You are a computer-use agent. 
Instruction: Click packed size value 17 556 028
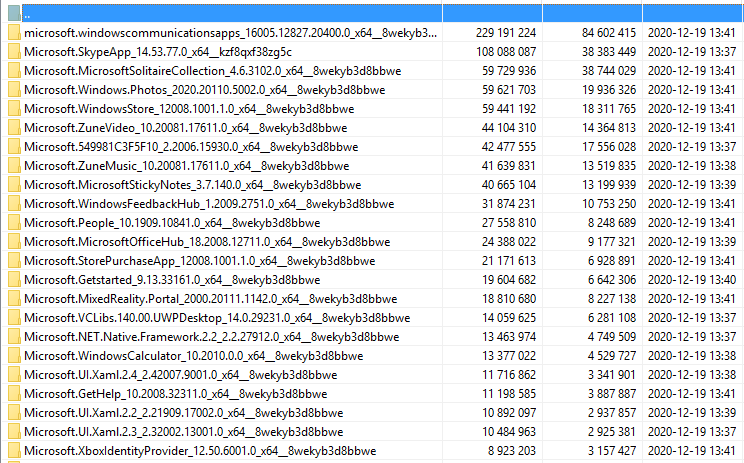(609, 147)
